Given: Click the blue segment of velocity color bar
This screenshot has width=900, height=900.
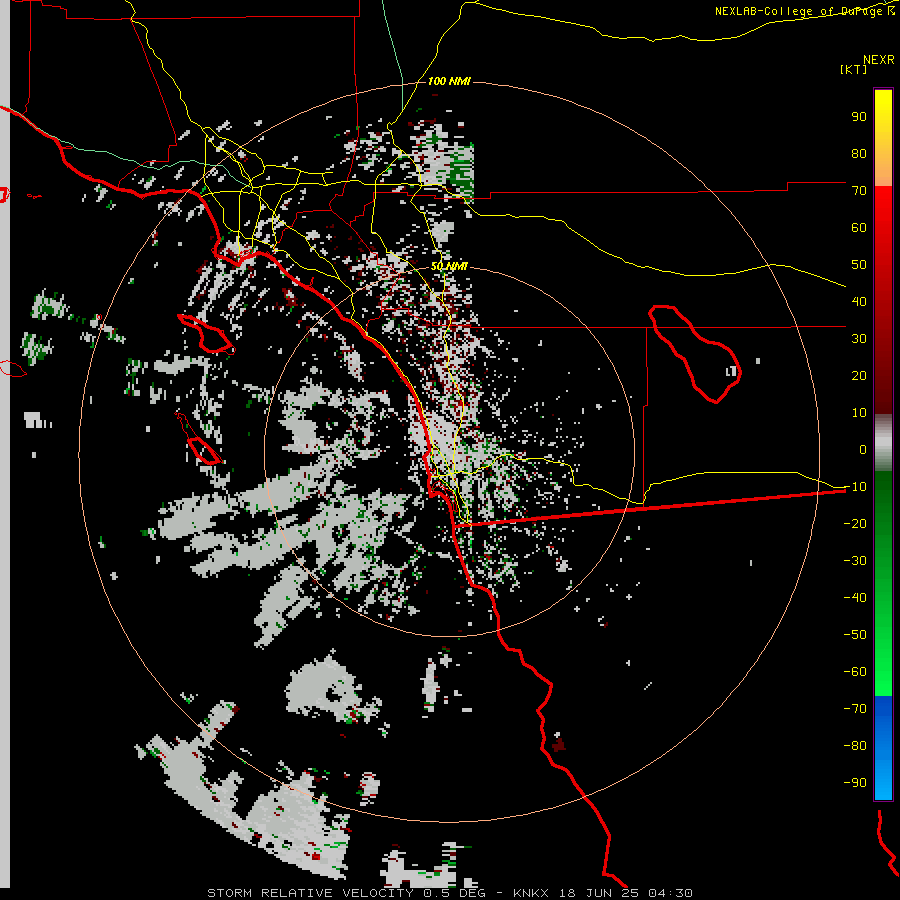Looking at the screenshot, I should click(x=883, y=746).
